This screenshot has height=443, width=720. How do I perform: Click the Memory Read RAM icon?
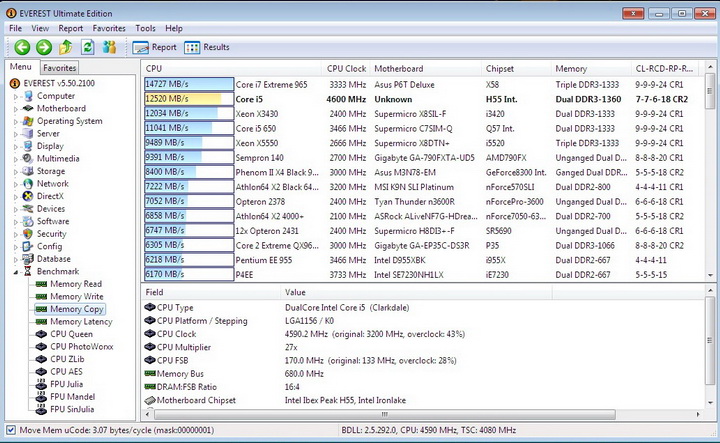coord(41,284)
